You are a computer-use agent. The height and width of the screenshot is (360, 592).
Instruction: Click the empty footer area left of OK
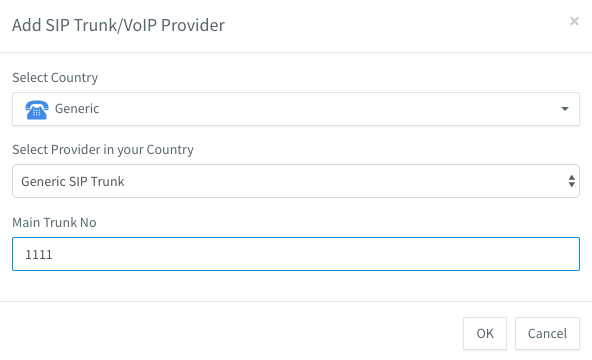[x=232, y=334]
